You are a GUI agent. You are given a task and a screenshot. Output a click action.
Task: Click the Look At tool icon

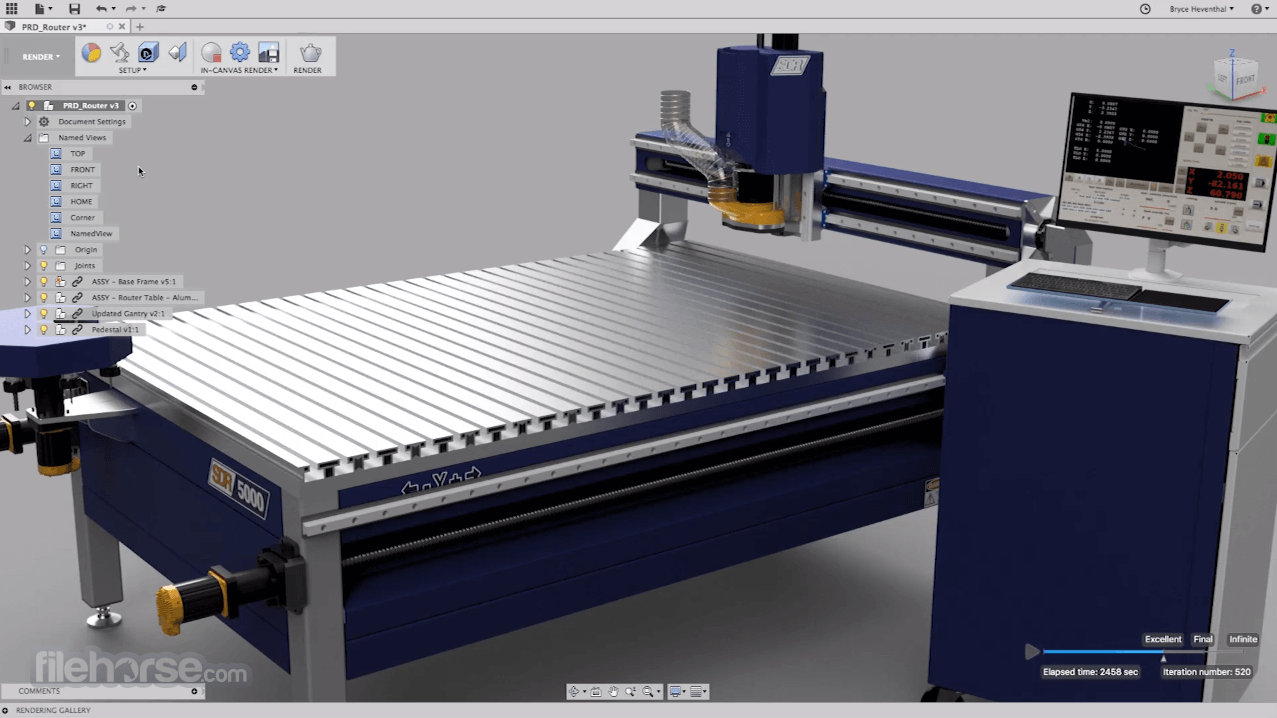pos(596,692)
